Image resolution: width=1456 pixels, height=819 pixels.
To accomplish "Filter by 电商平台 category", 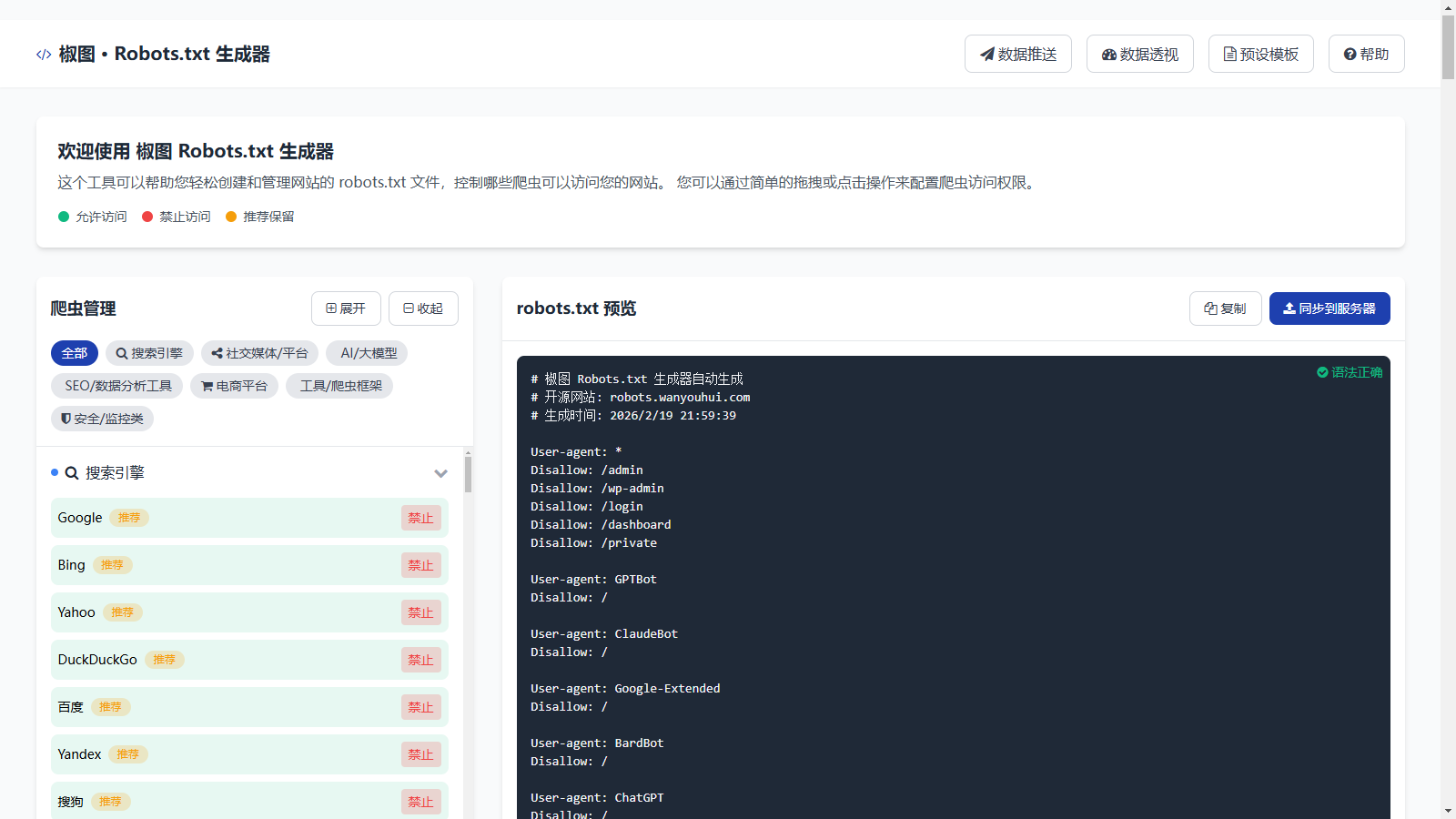I will click(234, 386).
